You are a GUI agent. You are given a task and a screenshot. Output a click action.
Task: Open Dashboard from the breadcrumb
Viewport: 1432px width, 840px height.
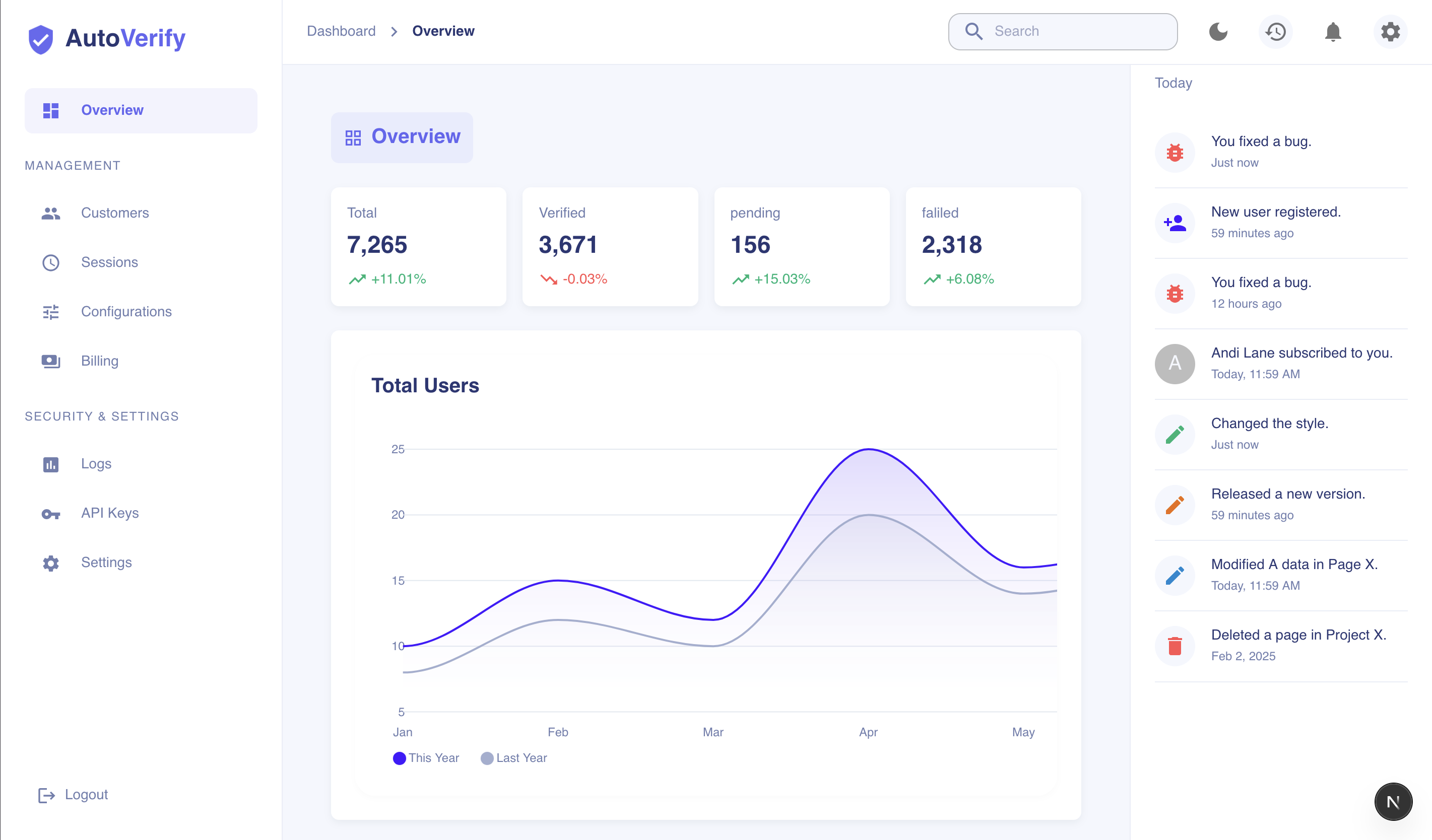tap(341, 31)
